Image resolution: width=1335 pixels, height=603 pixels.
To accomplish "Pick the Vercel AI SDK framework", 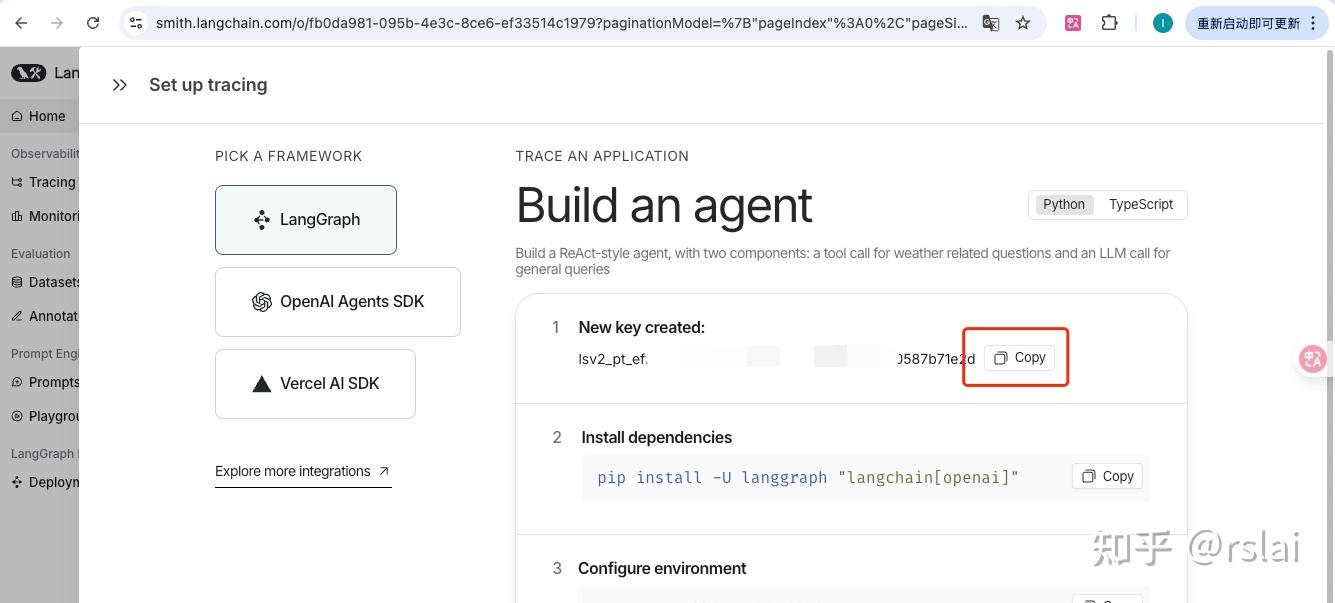I will [315, 384].
